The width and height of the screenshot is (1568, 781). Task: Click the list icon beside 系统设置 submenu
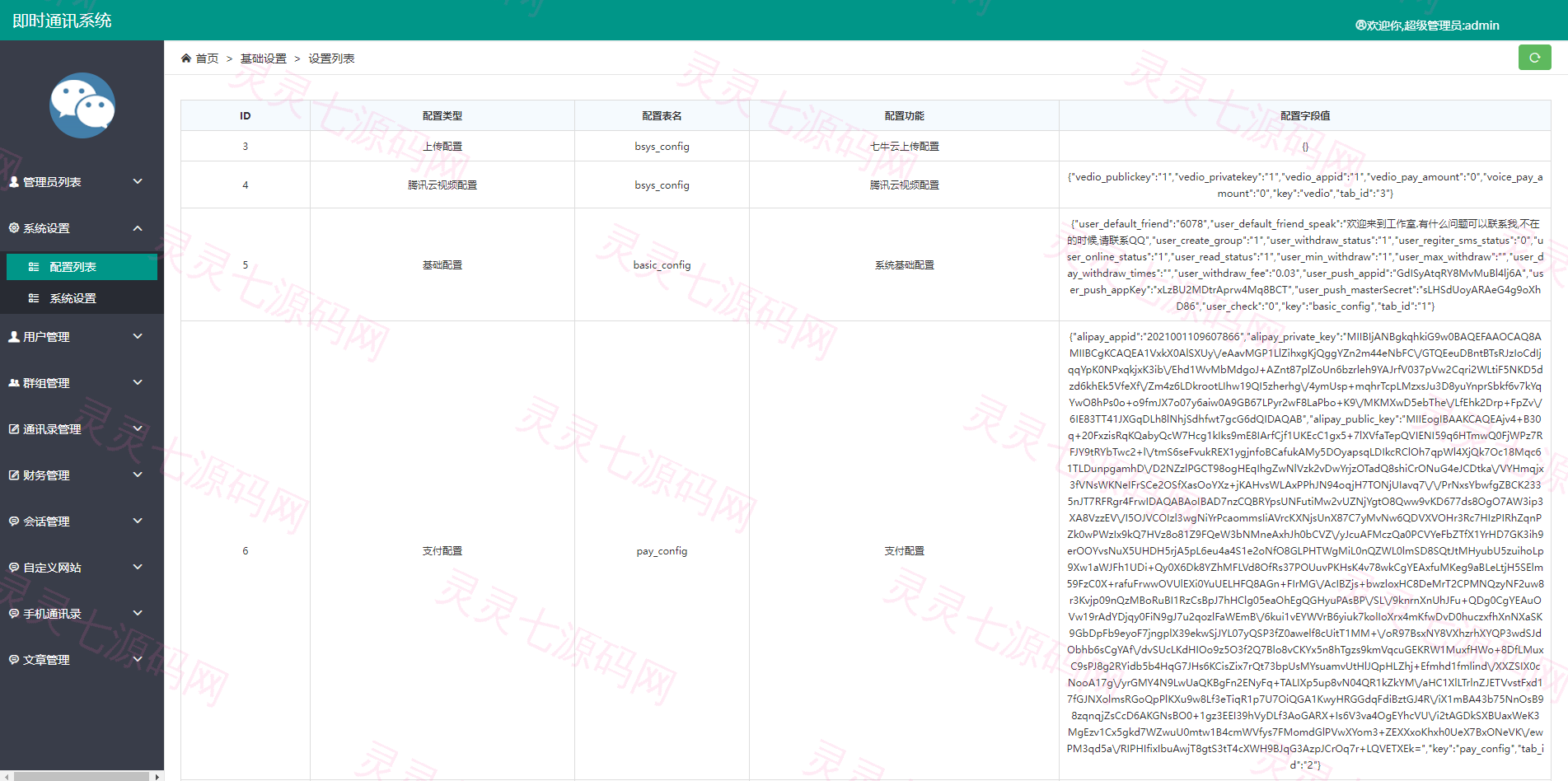pos(34,298)
